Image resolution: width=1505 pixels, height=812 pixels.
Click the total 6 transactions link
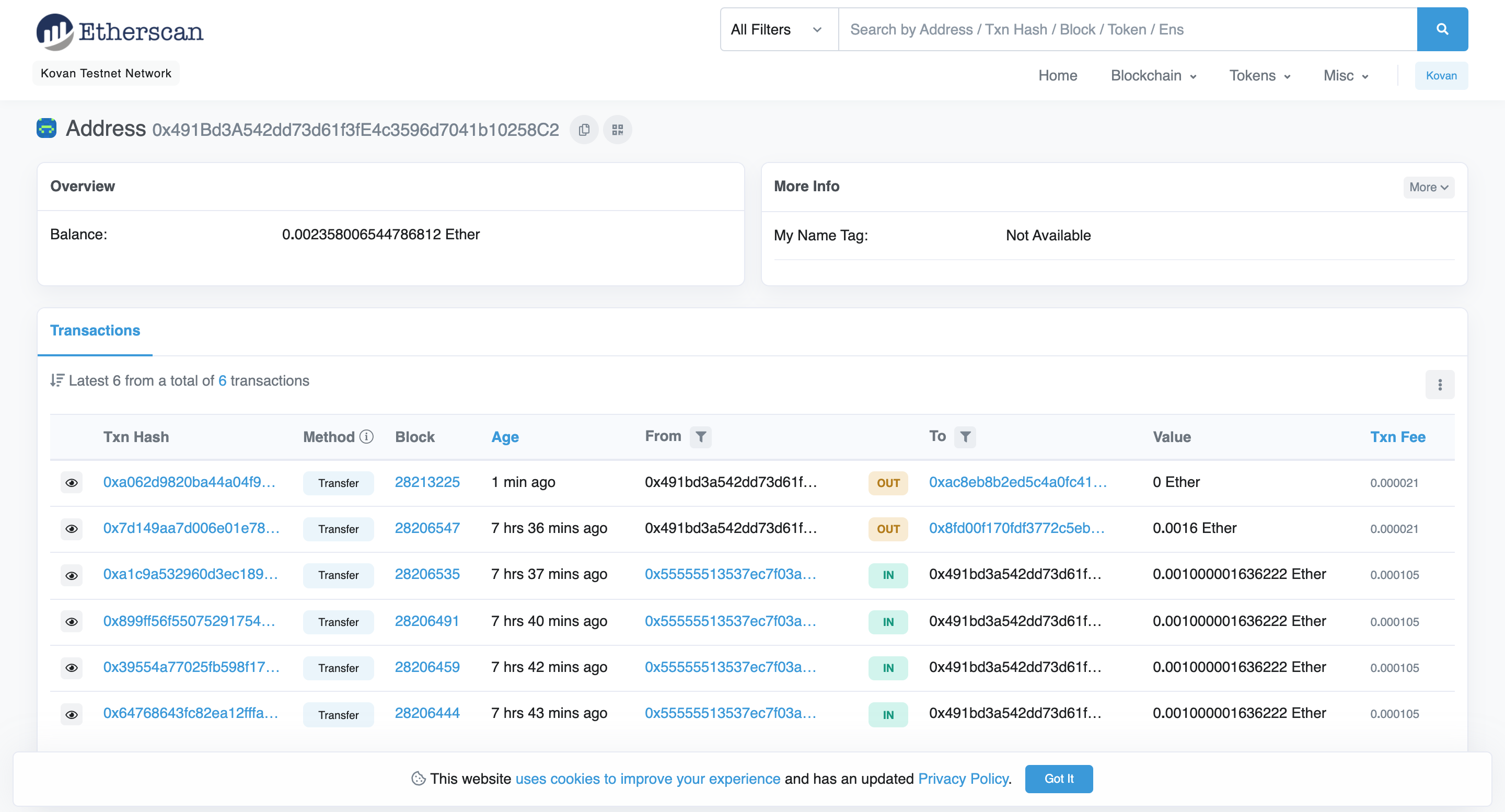pyautogui.click(x=222, y=380)
